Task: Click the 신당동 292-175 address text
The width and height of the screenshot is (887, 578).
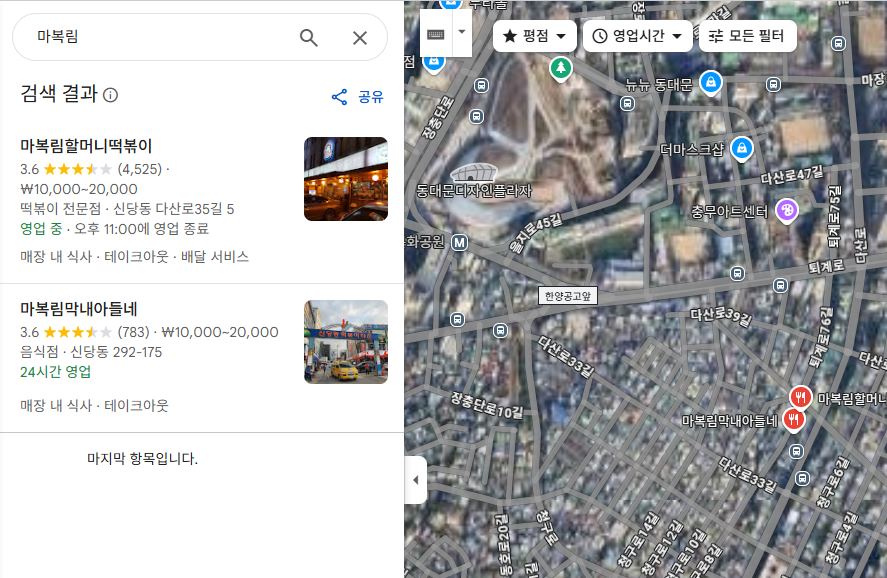Action: pos(116,352)
